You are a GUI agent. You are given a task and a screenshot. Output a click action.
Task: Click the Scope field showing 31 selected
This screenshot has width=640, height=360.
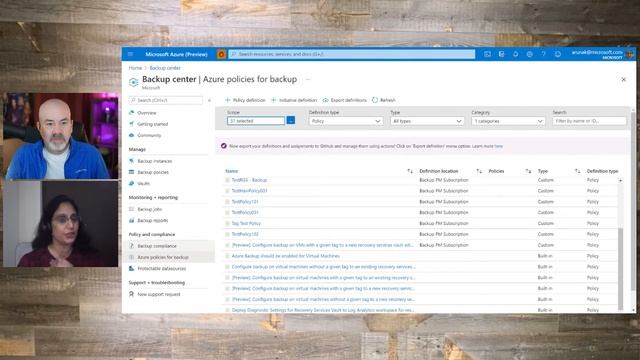pyautogui.click(x=256, y=121)
